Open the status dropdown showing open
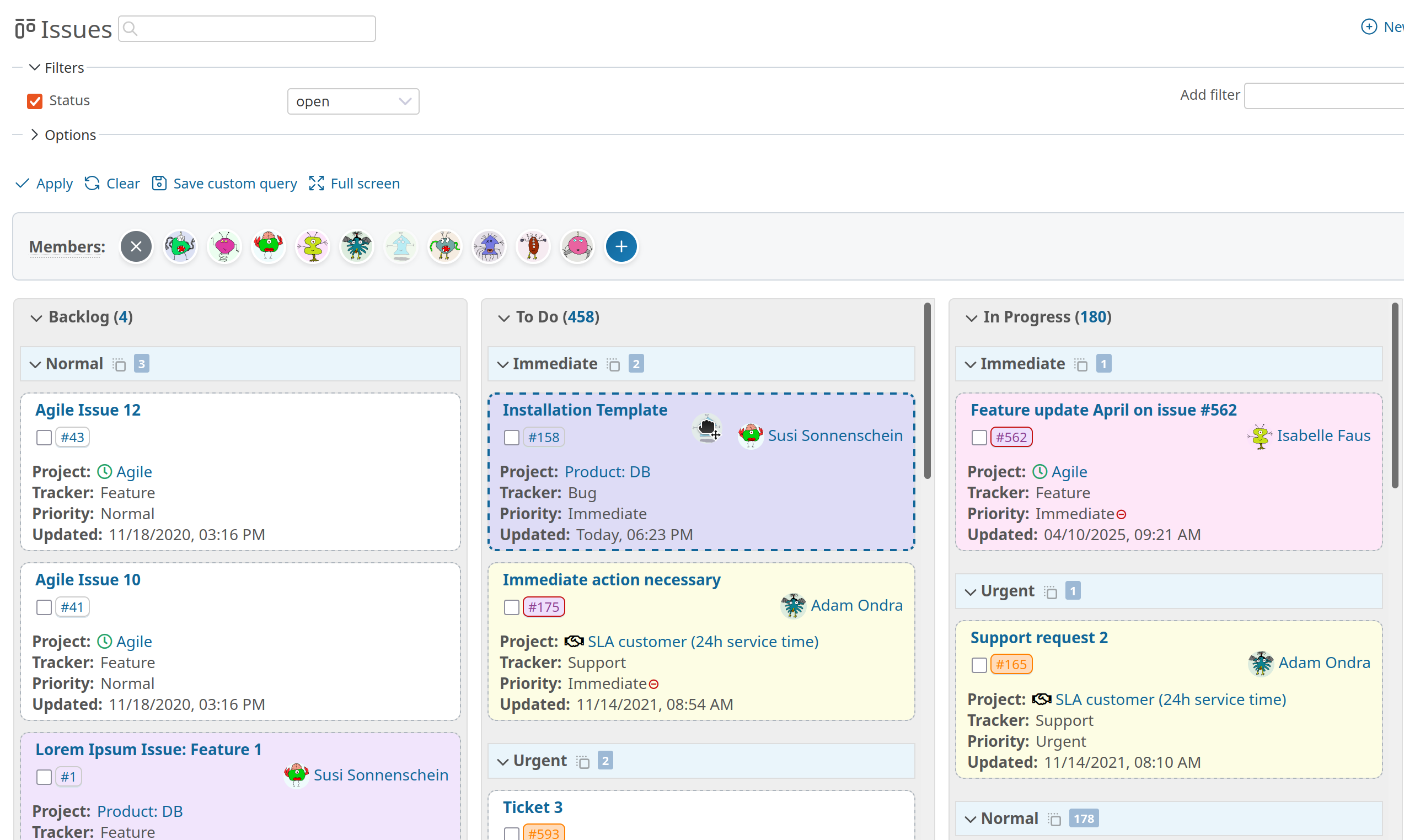 tap(353, 101)
